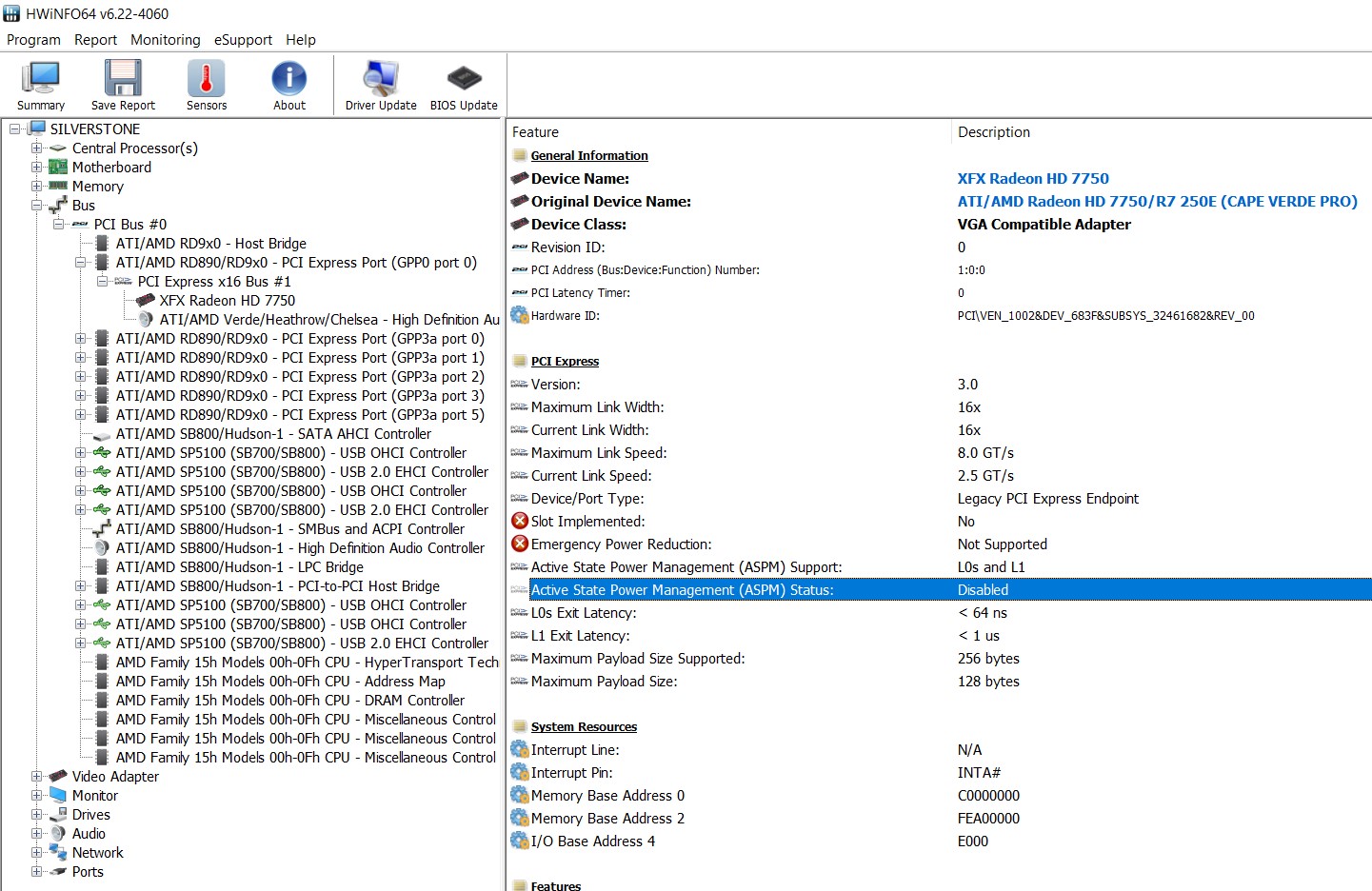Click the About info icon

[x=289, y=78]
